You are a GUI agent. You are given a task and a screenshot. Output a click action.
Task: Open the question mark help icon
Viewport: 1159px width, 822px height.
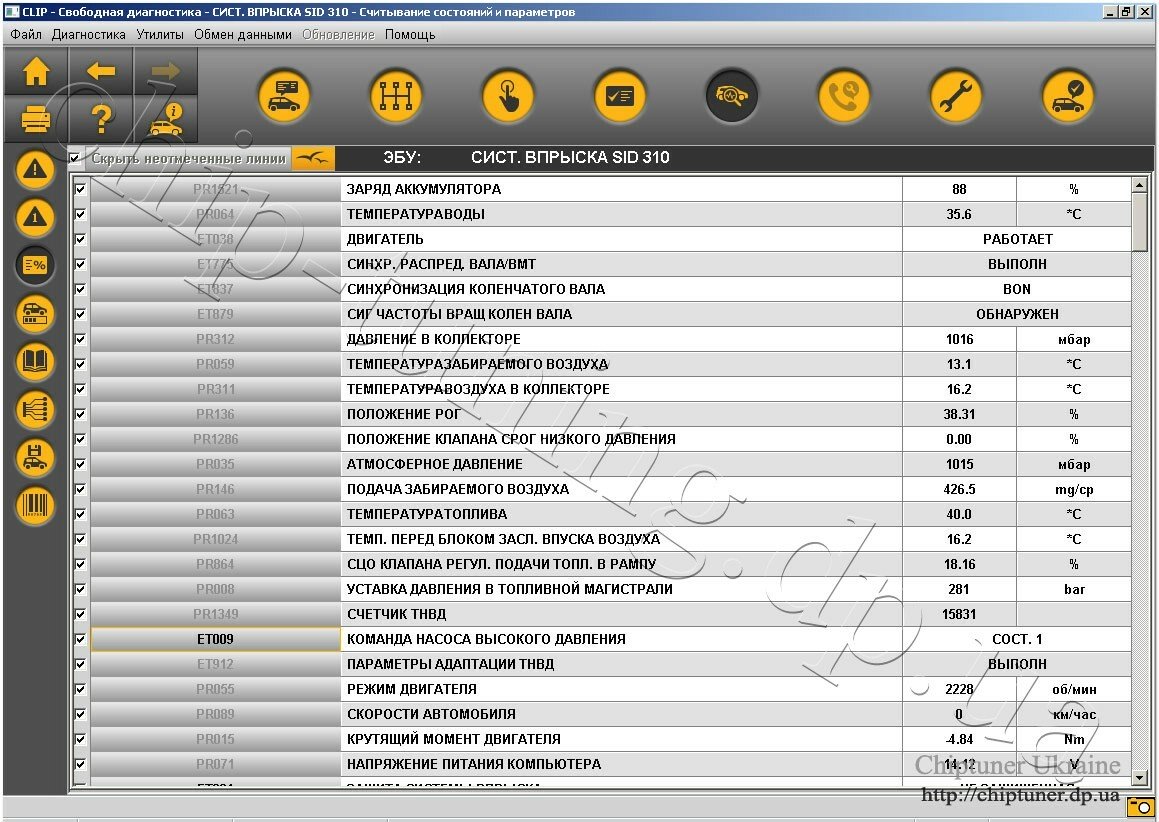(101, 118)
